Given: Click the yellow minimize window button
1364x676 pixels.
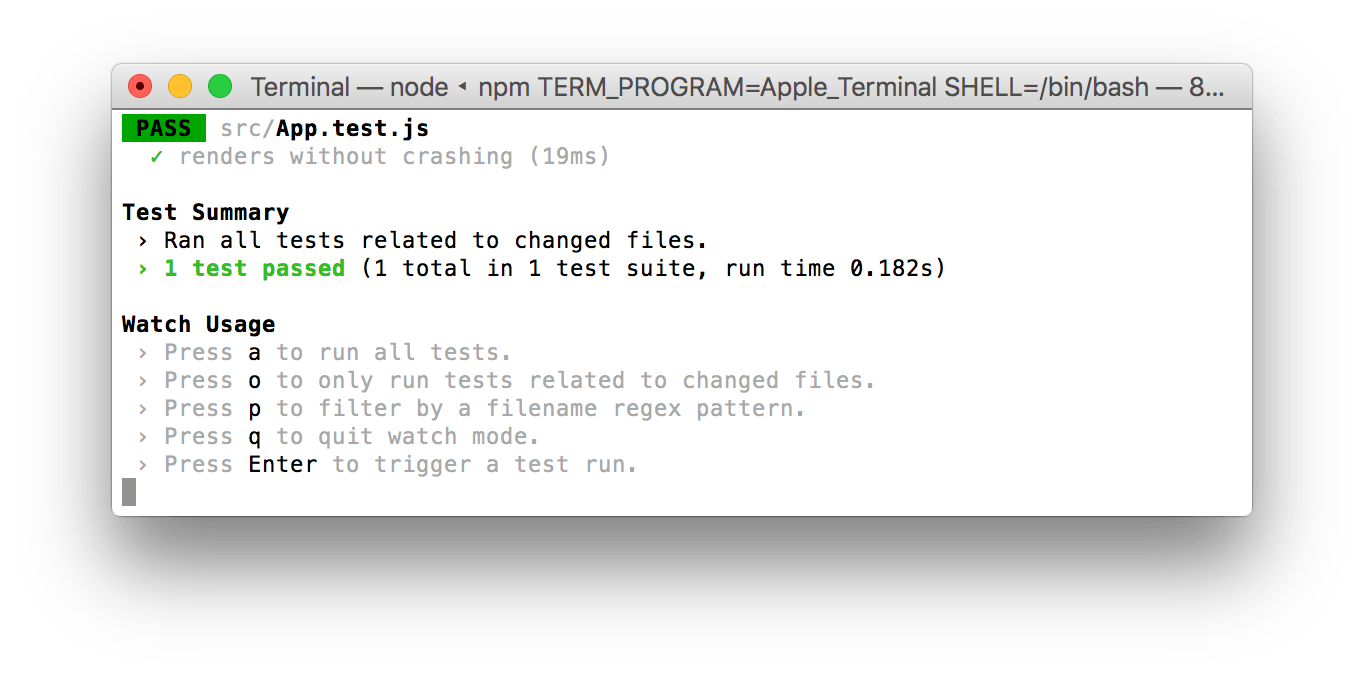Looking at the screenshot, I should tap(179, 87).
